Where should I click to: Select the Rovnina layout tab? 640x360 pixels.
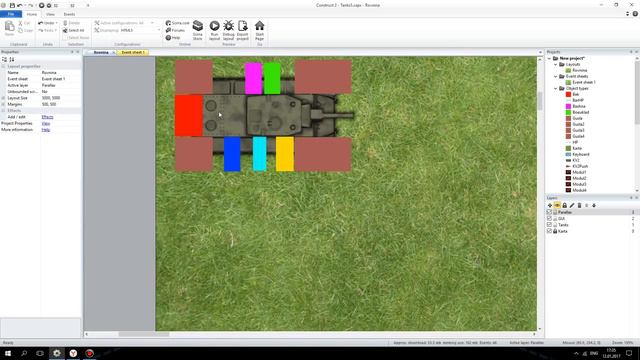pos(101,53)
